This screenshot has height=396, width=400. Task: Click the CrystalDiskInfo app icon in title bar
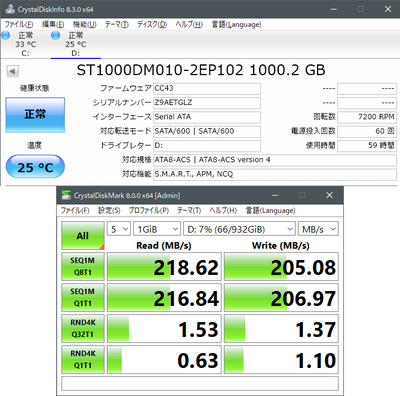pyautogui.click(x=10, y=9)
